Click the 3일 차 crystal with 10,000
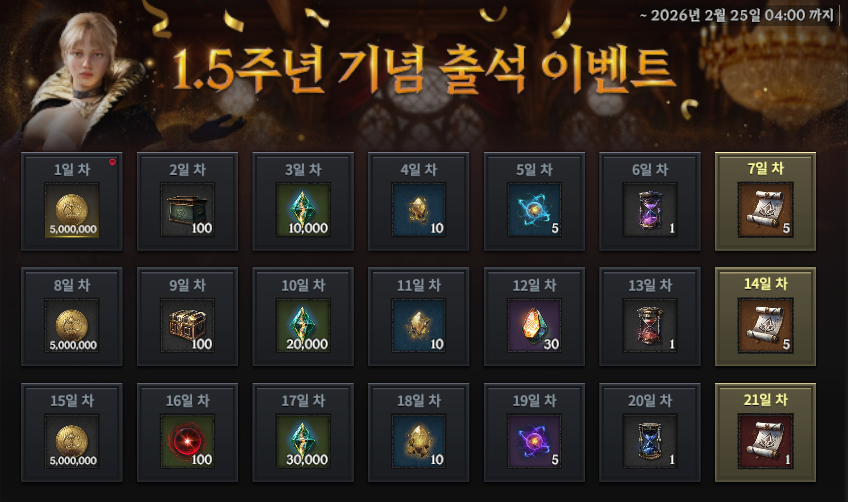The image size is (848, 502). (303, 210)
